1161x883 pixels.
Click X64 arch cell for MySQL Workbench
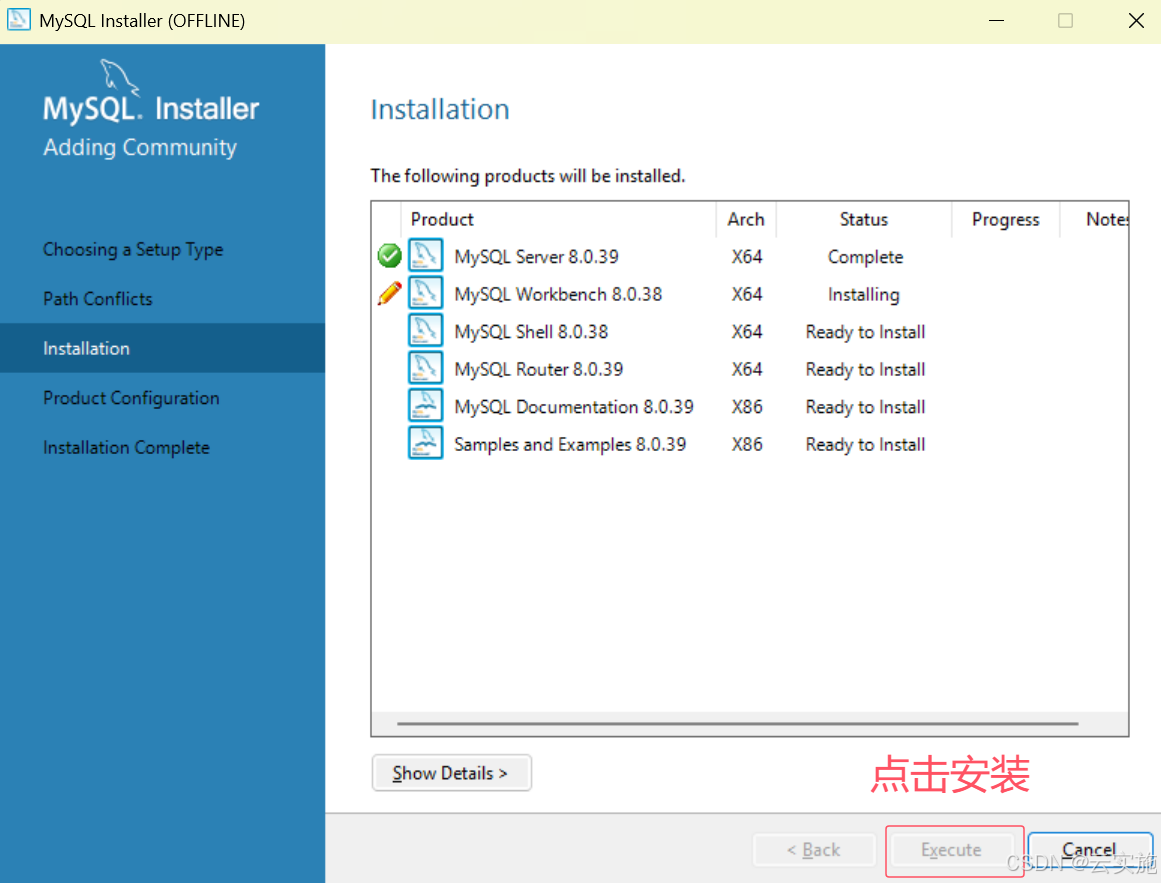click(746, 295)
